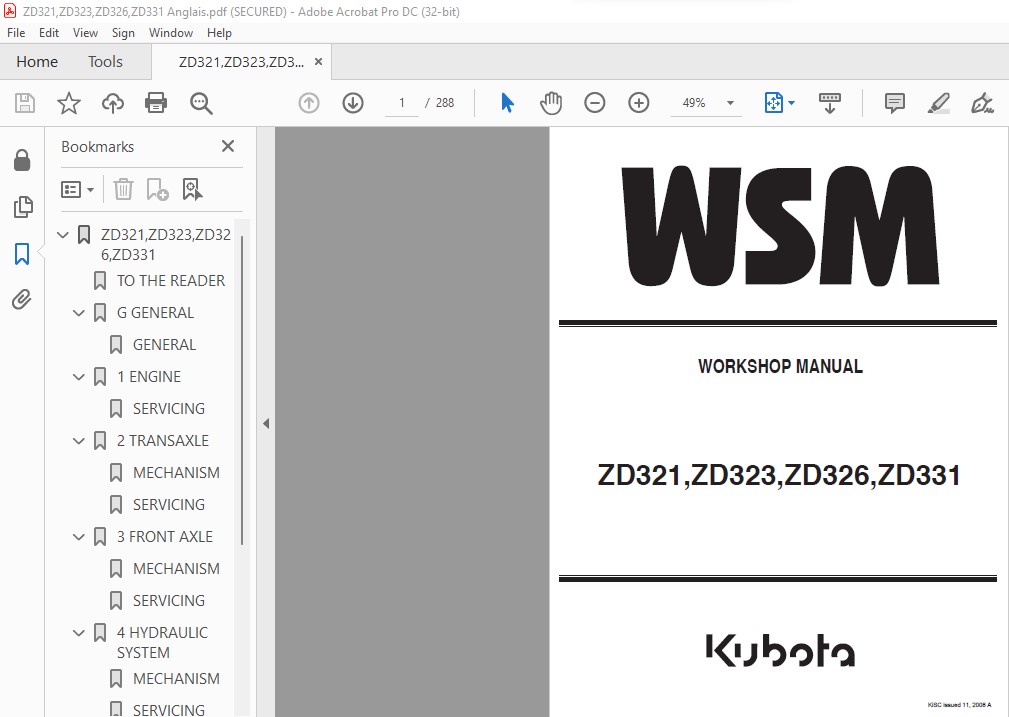Click the page number input field

pos(402,103)
